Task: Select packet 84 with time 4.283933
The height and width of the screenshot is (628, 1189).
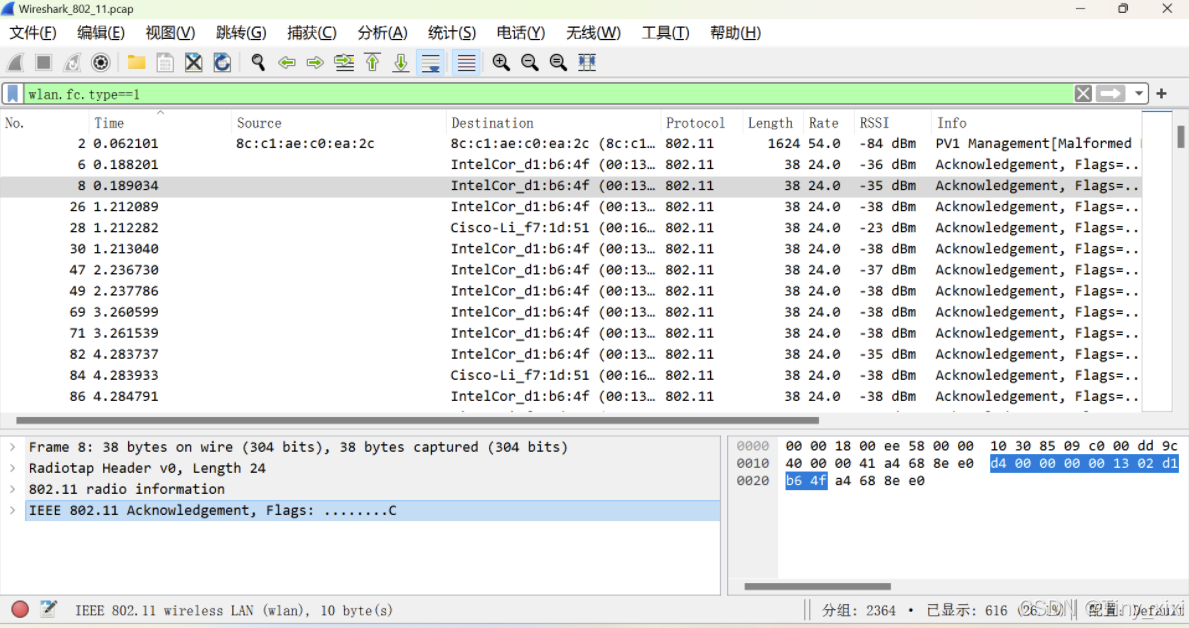Action: (570, 375)
